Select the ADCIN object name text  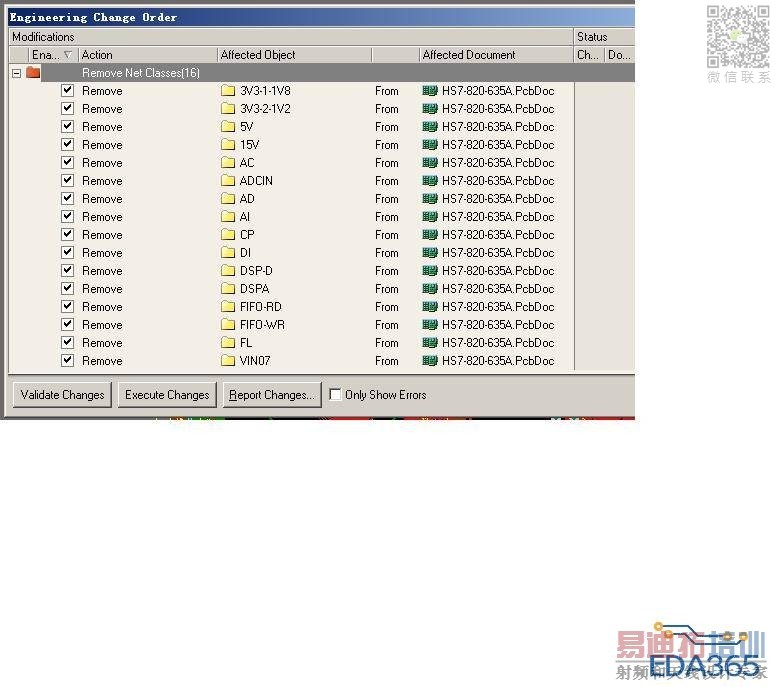[x=256, y=180]
